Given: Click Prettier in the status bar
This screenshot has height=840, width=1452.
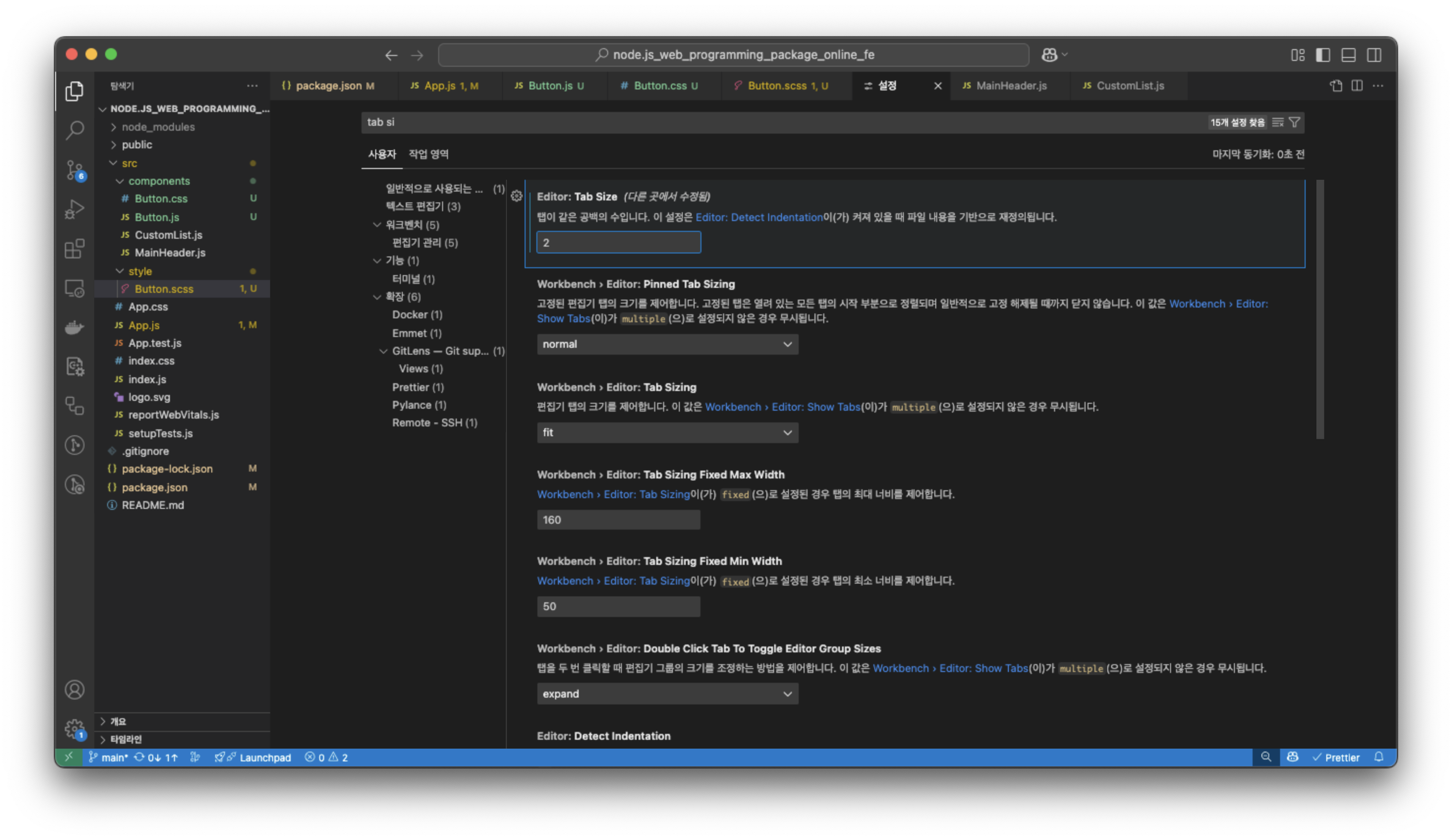Looking at the screenshot, I should [1336, 757].
